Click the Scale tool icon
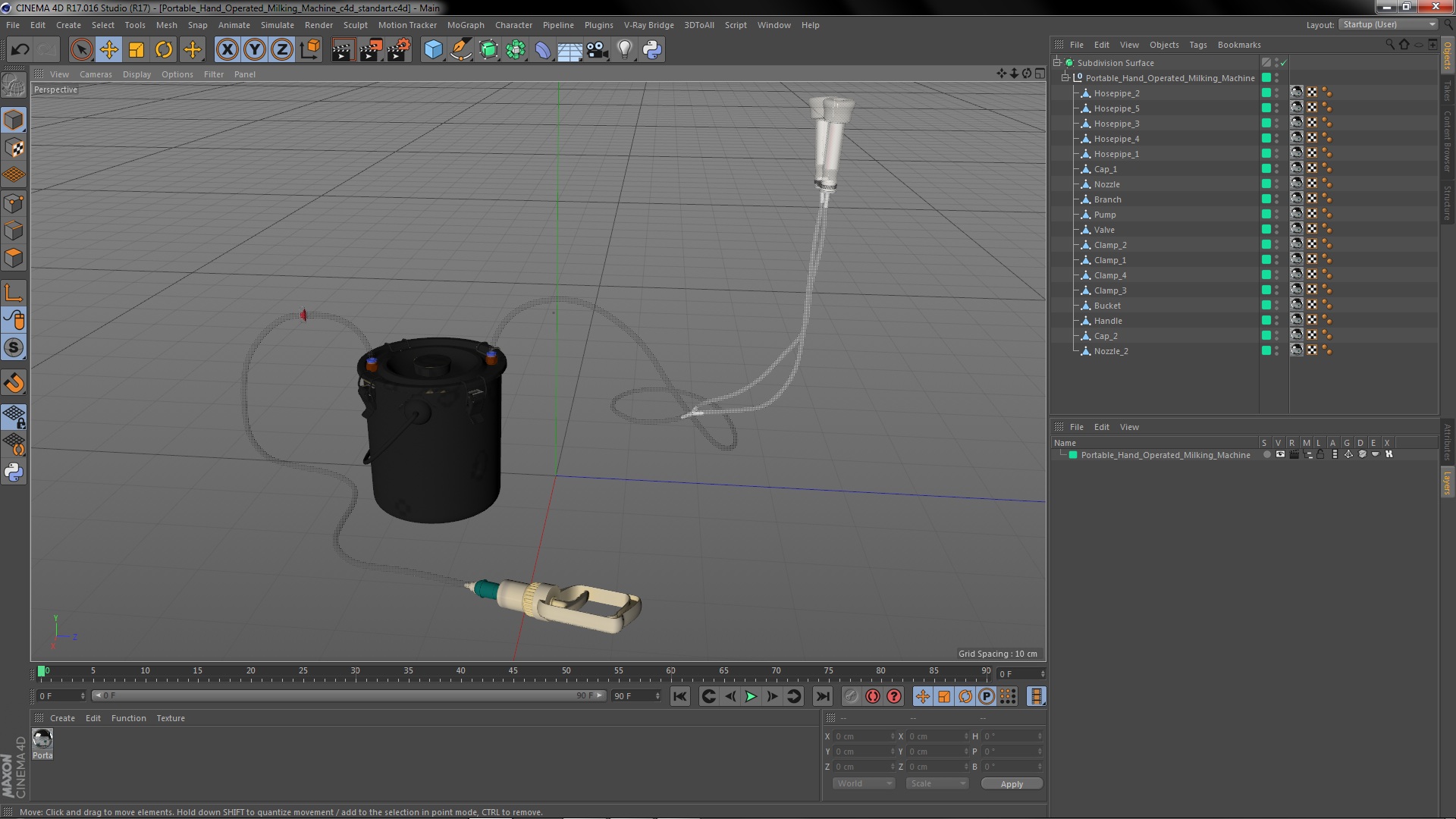The image size is (1456, 819). (x=136, y=50)
